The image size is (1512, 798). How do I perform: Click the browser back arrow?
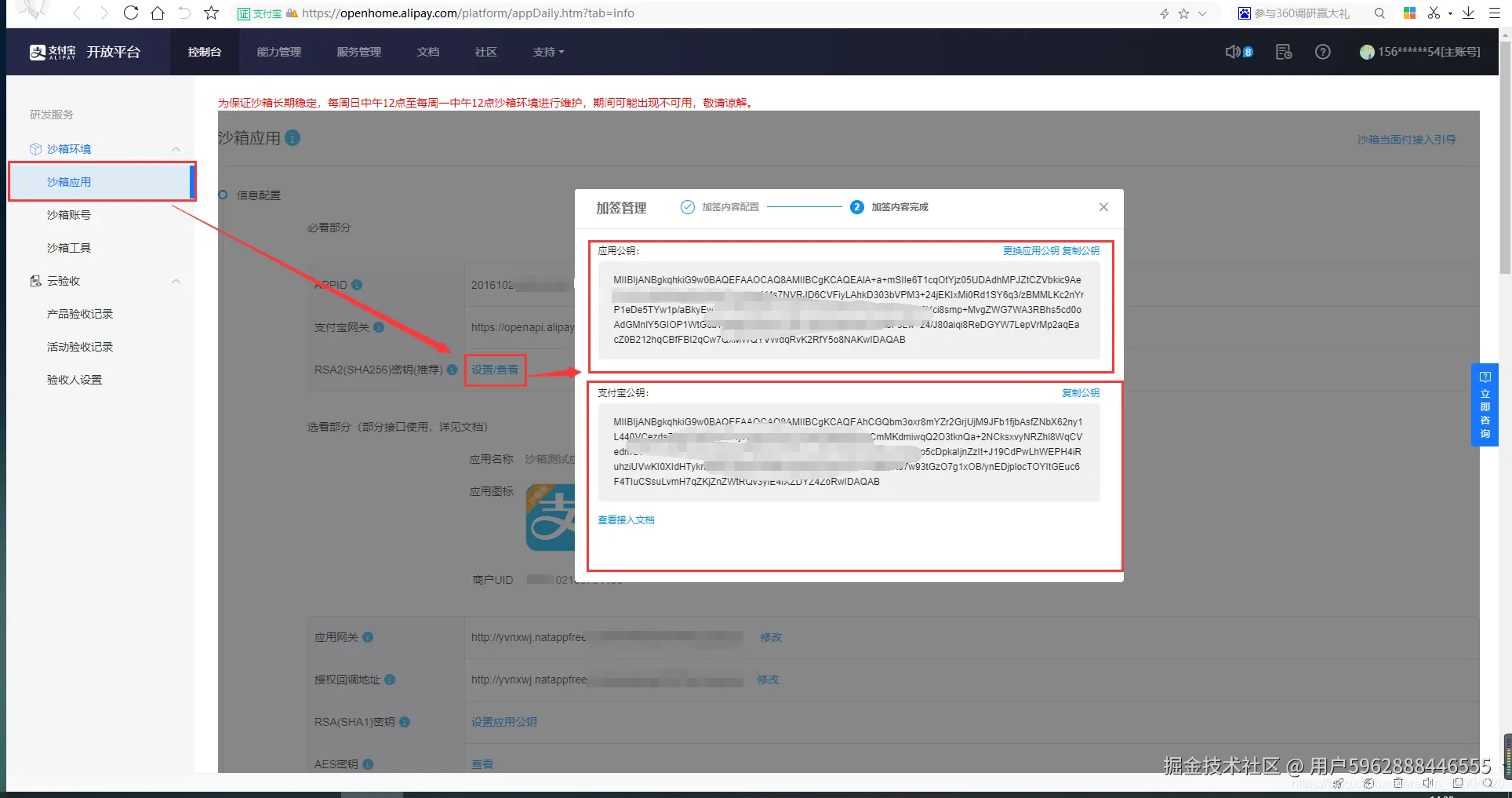click(x=77, y=13)
